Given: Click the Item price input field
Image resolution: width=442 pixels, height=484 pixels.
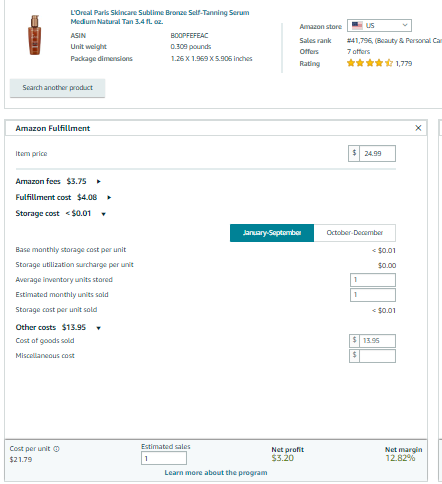Looking at the screenshot, I should (377, 153).
